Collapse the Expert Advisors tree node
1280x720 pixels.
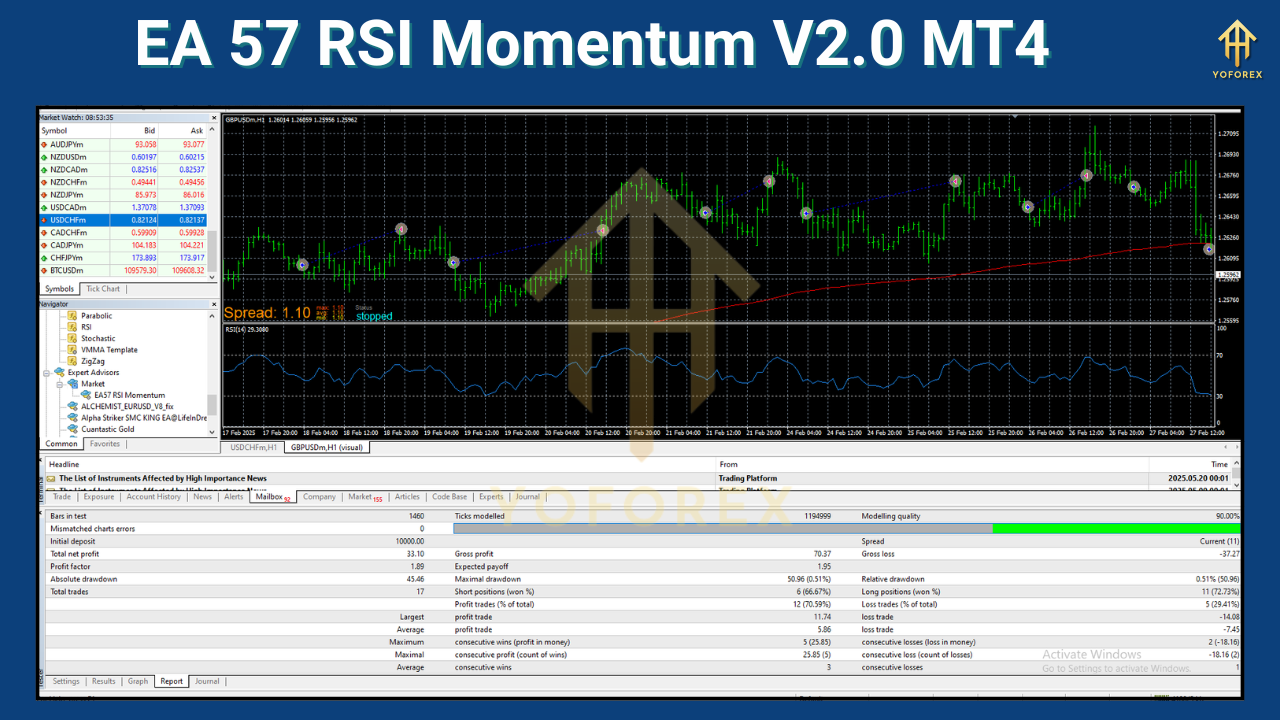pyautogui.click(x=46, y=372)
